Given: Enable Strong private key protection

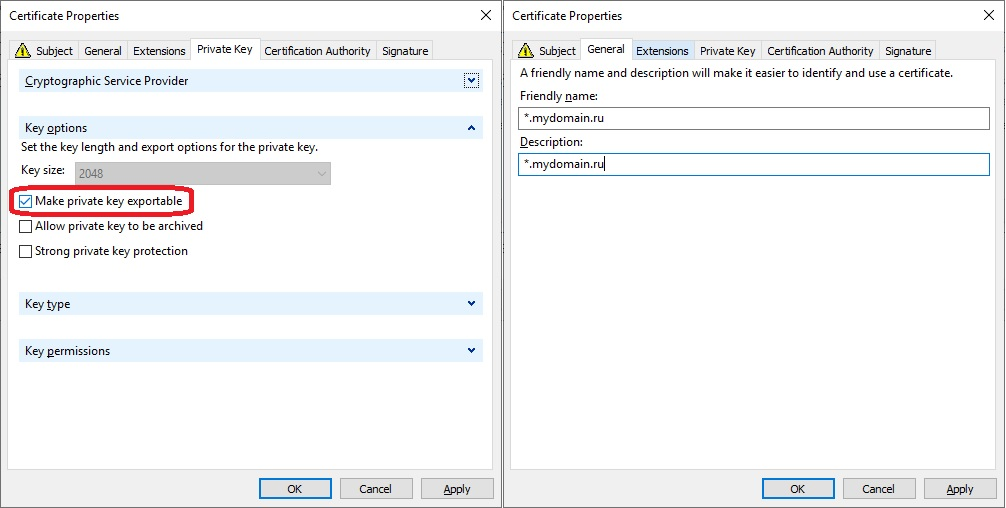Looking at the screenshot, I should (x=26, y=252).
